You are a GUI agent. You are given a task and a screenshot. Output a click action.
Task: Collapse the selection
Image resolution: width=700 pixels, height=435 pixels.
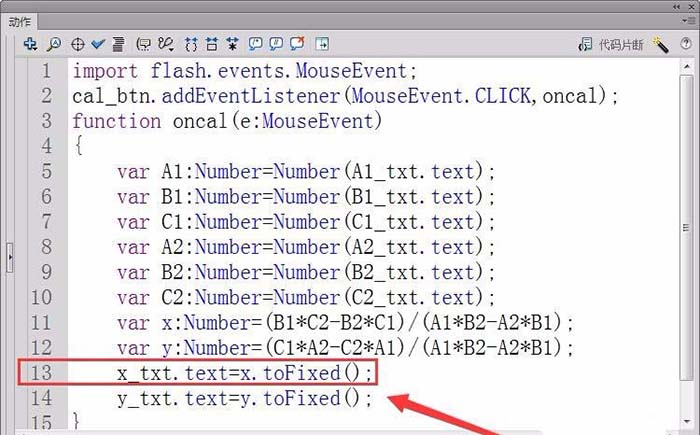212,44
